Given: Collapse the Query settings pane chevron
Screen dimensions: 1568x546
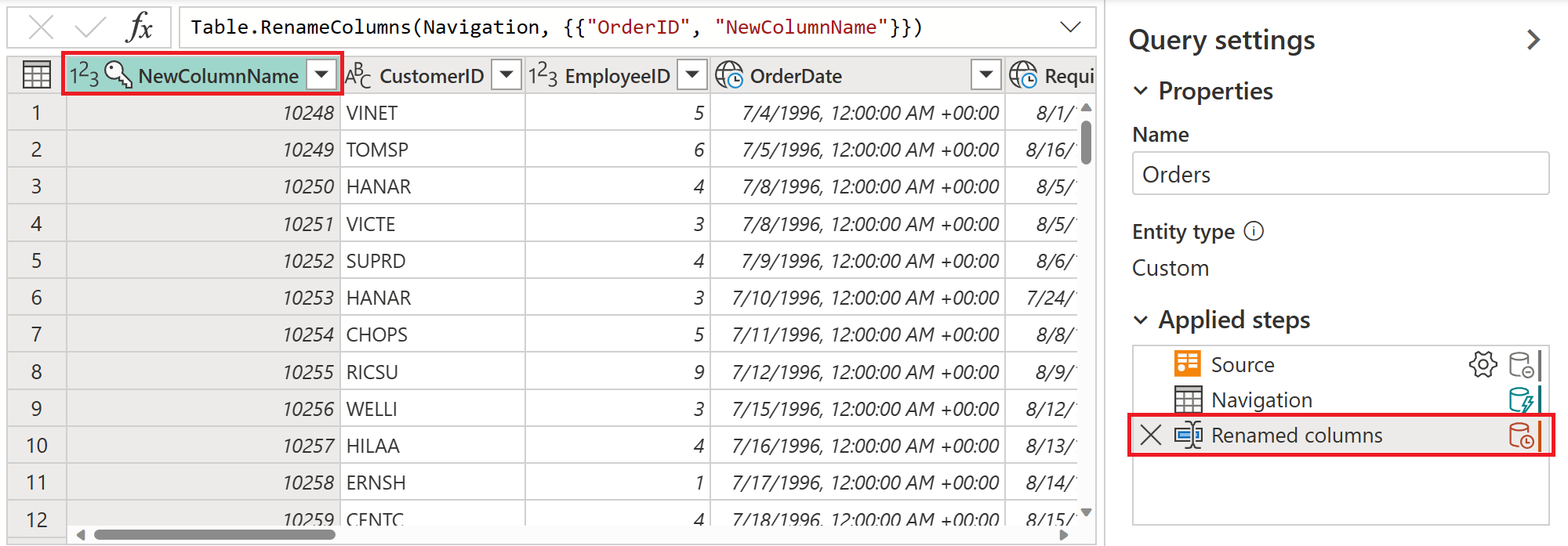Looking at the screenshot, I should [x=1534, y=40].
